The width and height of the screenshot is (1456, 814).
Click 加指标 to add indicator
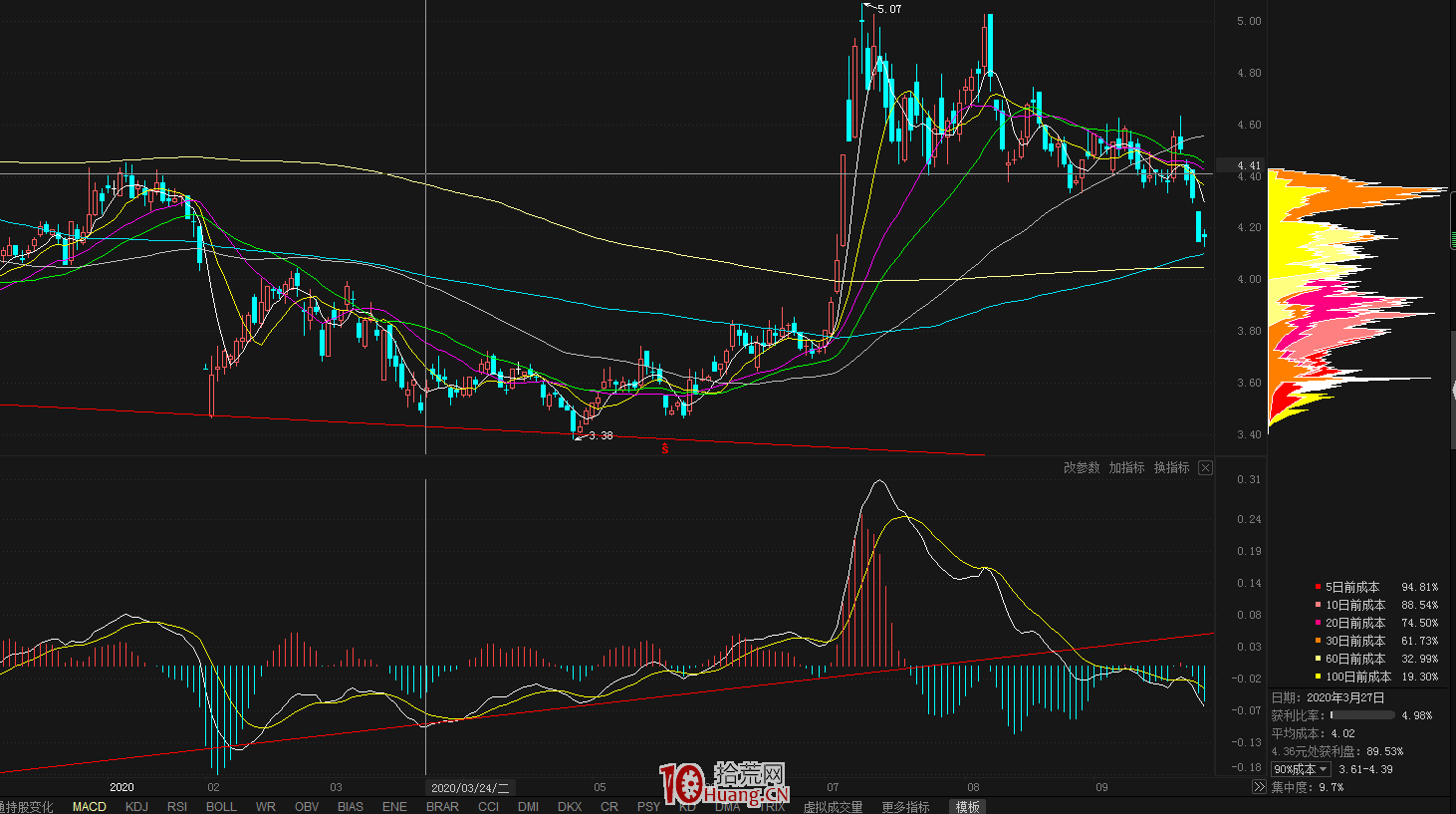pyautogui.click(x=1126, y=468)
